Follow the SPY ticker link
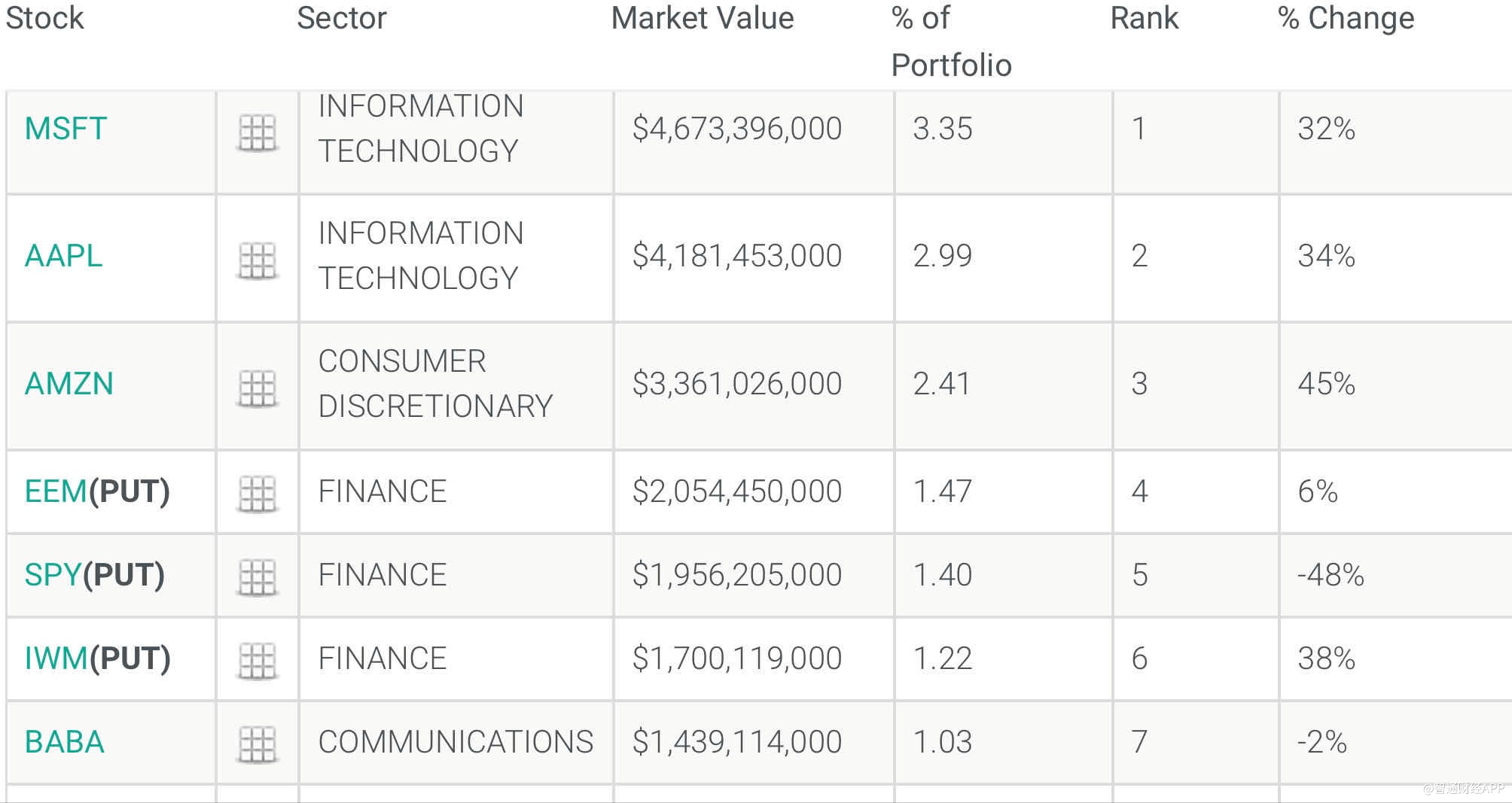1512x803 pixels. 53,575
